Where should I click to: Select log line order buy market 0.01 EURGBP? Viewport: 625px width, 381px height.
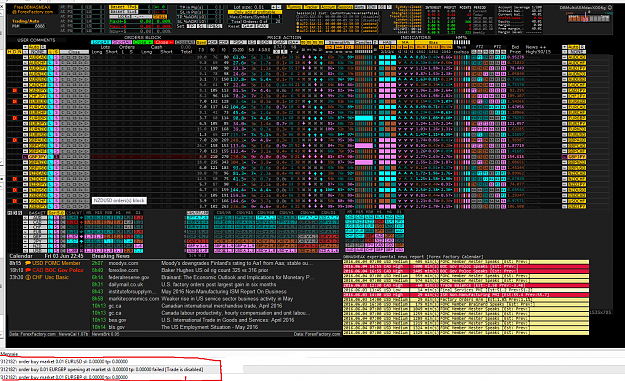[64, 377]
